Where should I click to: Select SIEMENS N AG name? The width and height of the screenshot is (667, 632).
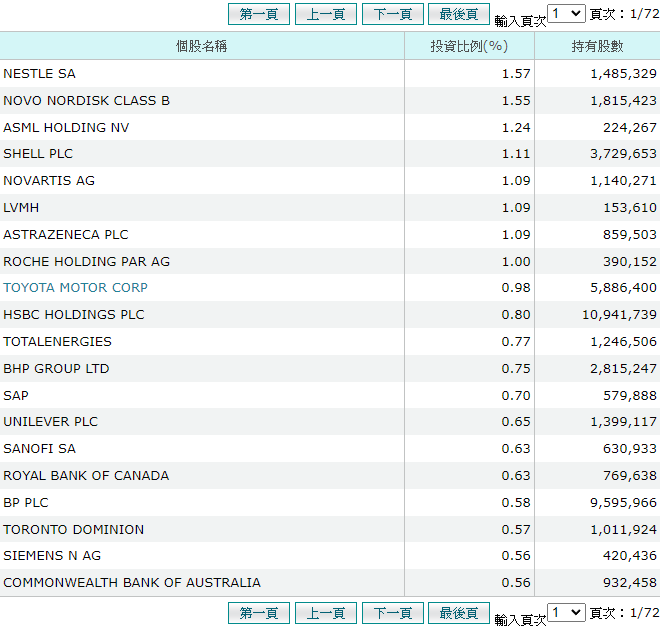[52, 555]
